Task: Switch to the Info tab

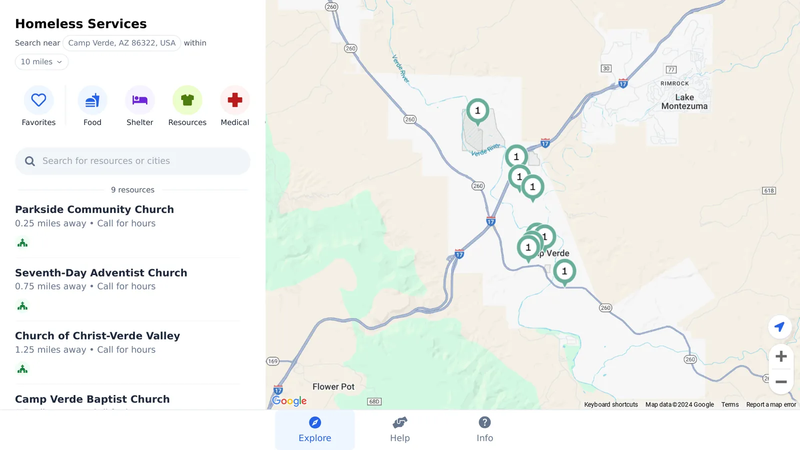Action: 485,430
